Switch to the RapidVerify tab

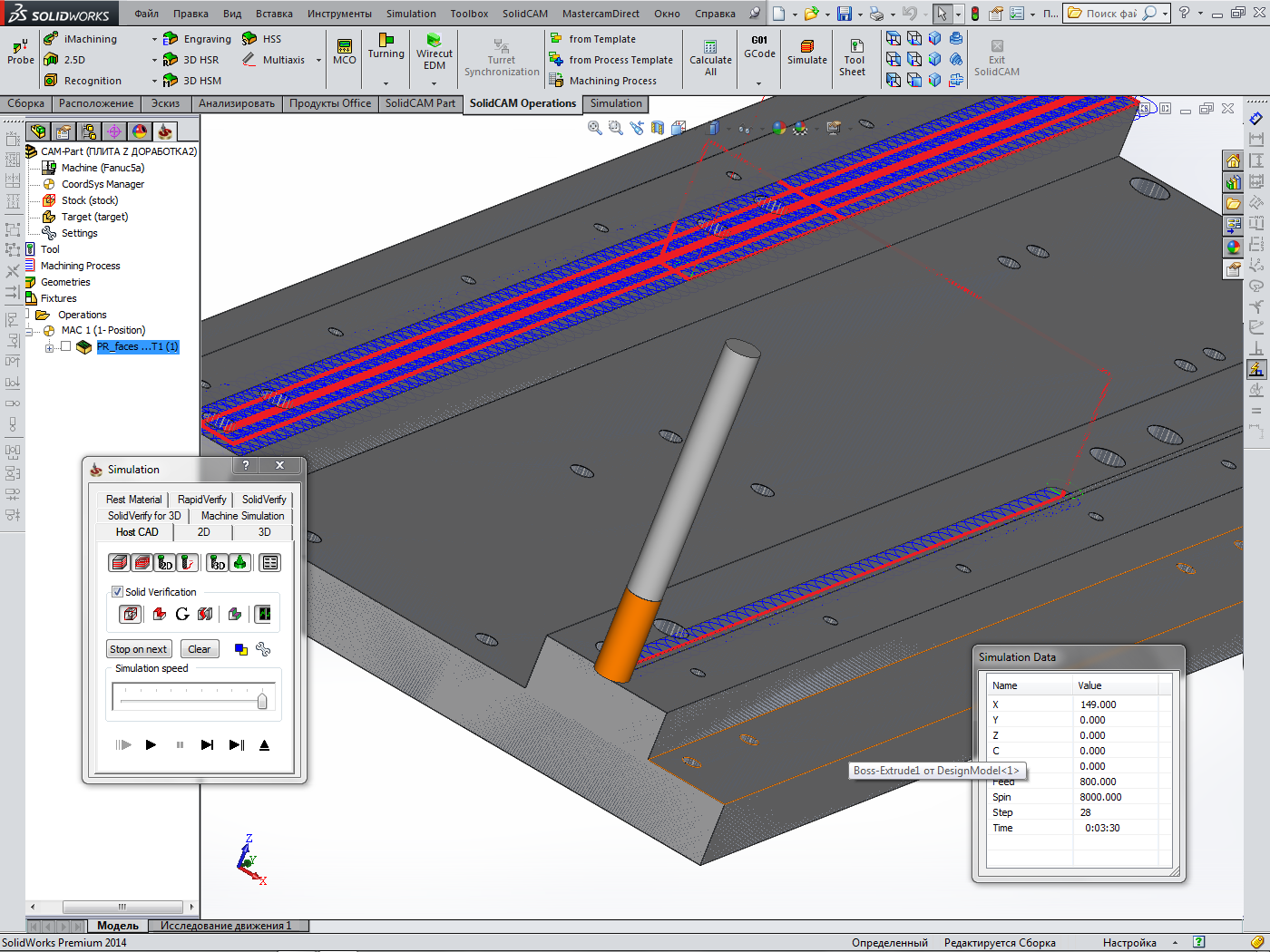click(x=201, y=500)
